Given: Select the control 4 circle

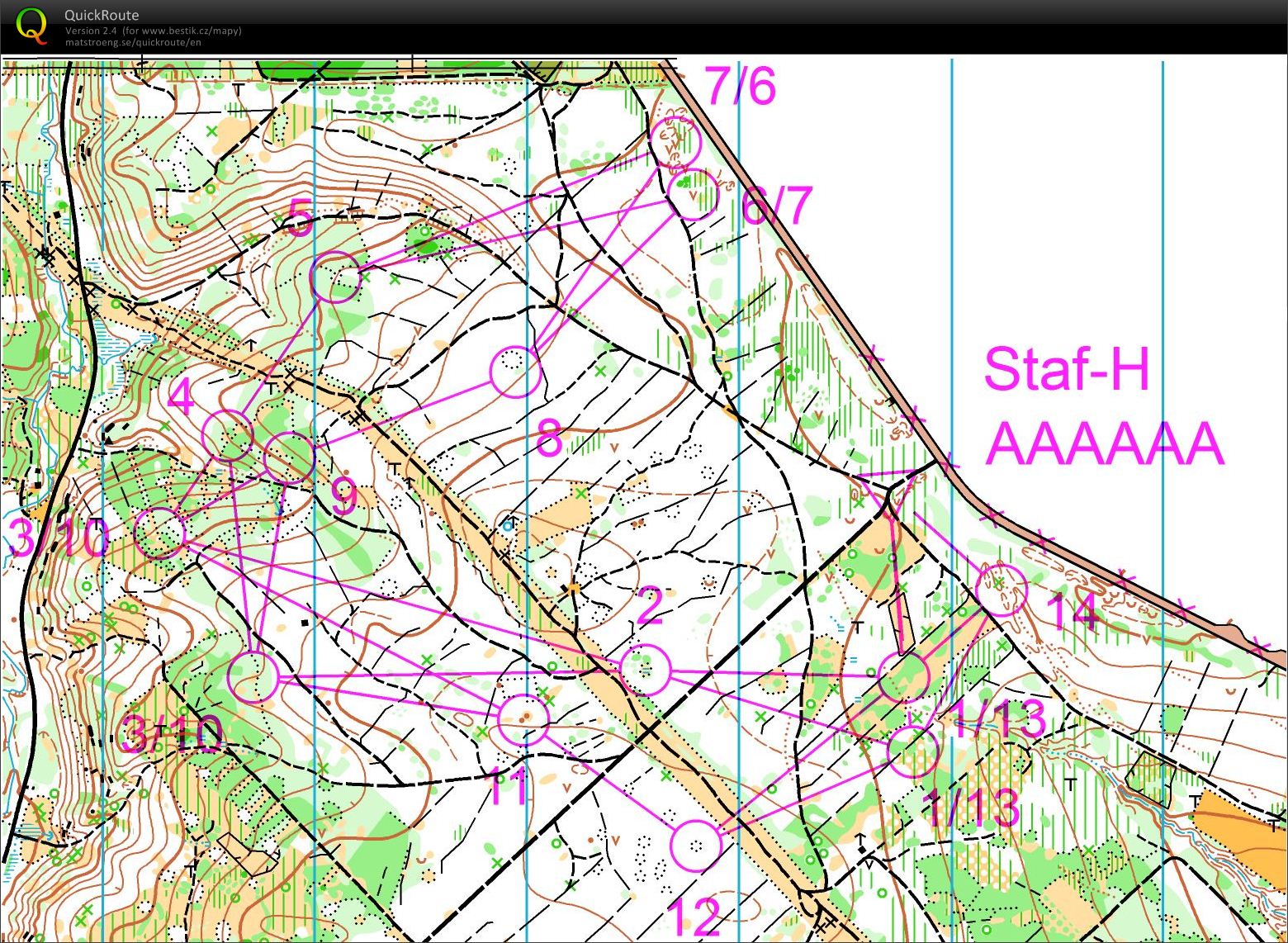Looking at the screenshot, I should [x=227, y=435].
